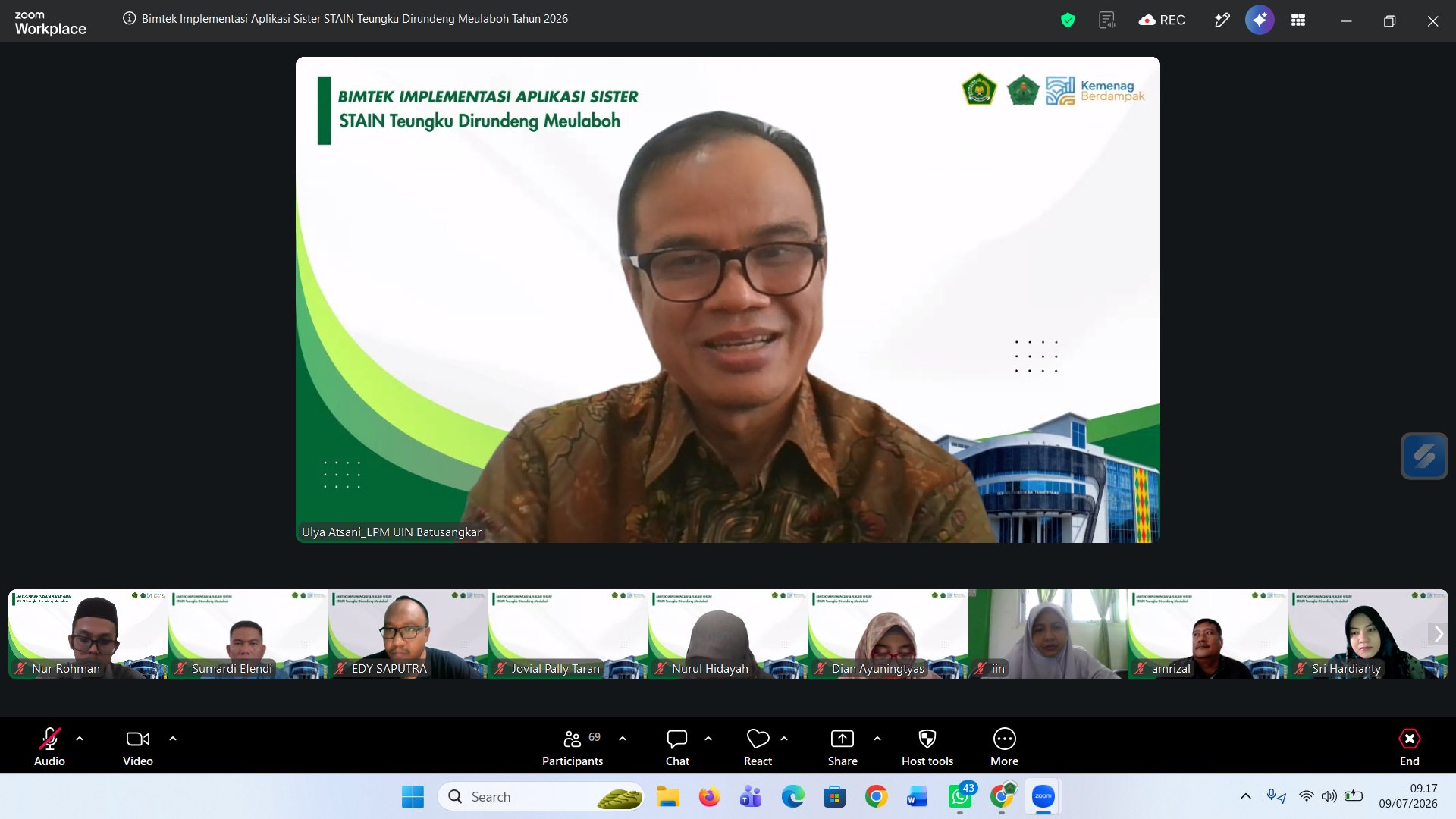
Task: Change layout with the grid view icon
Action: [1298, 20]
